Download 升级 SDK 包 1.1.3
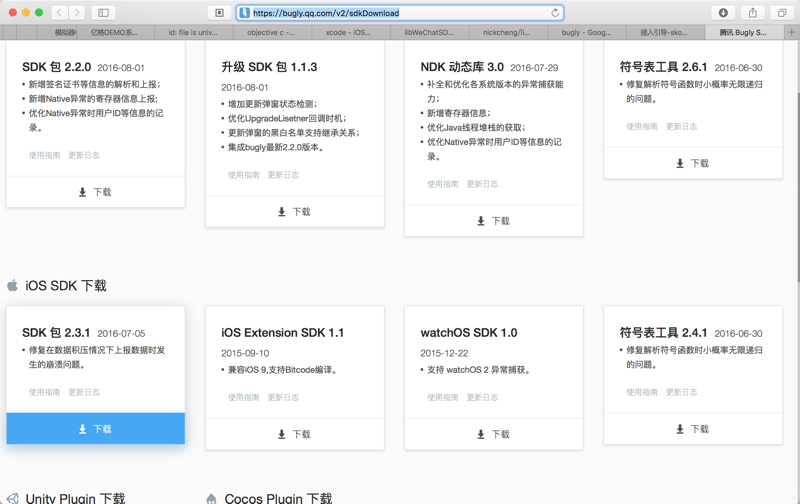Viewport: 800px width, 504px height. pos(294,212)
